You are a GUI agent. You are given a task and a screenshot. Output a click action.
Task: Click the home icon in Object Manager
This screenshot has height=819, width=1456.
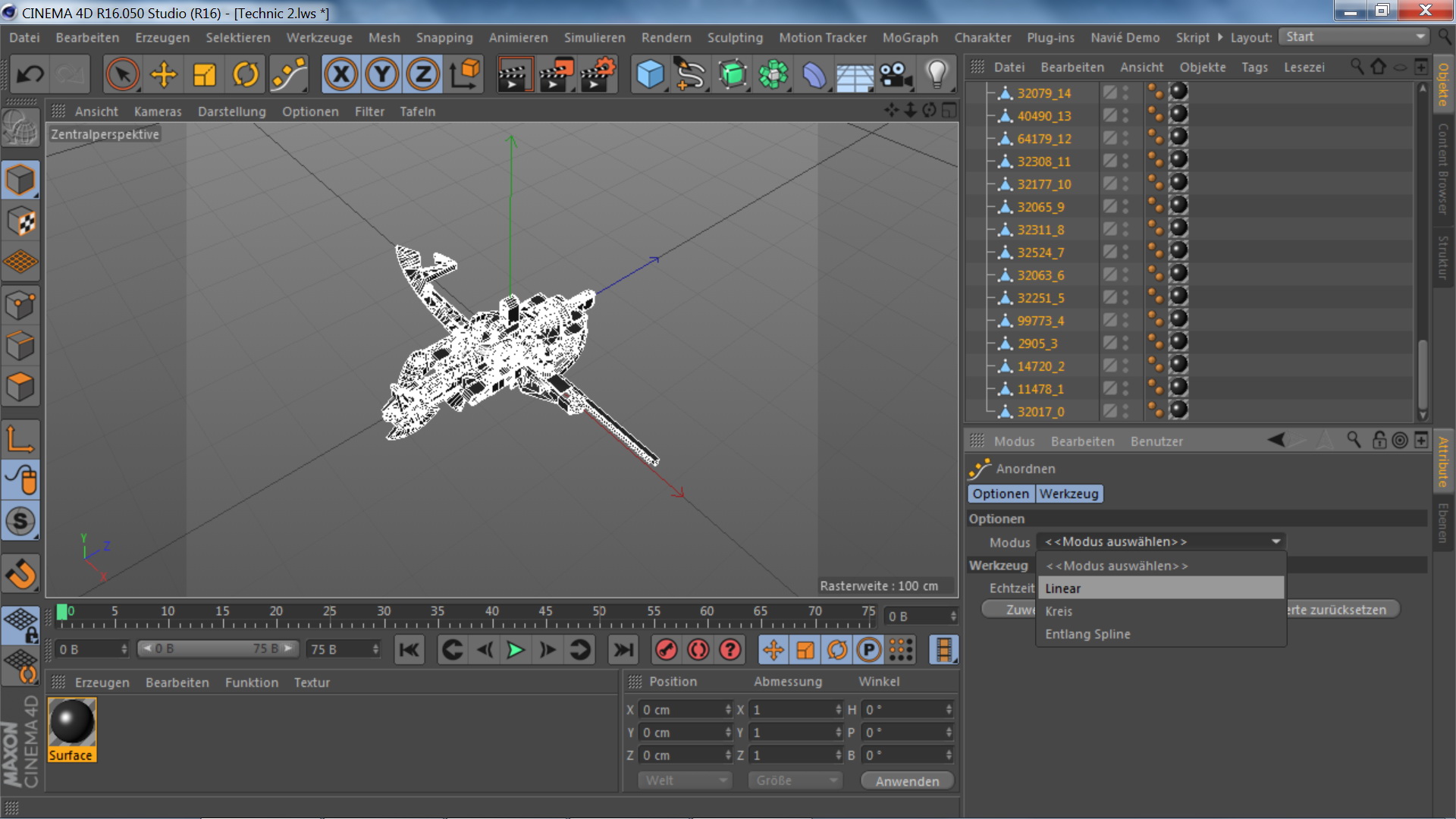coord(1379,67)
